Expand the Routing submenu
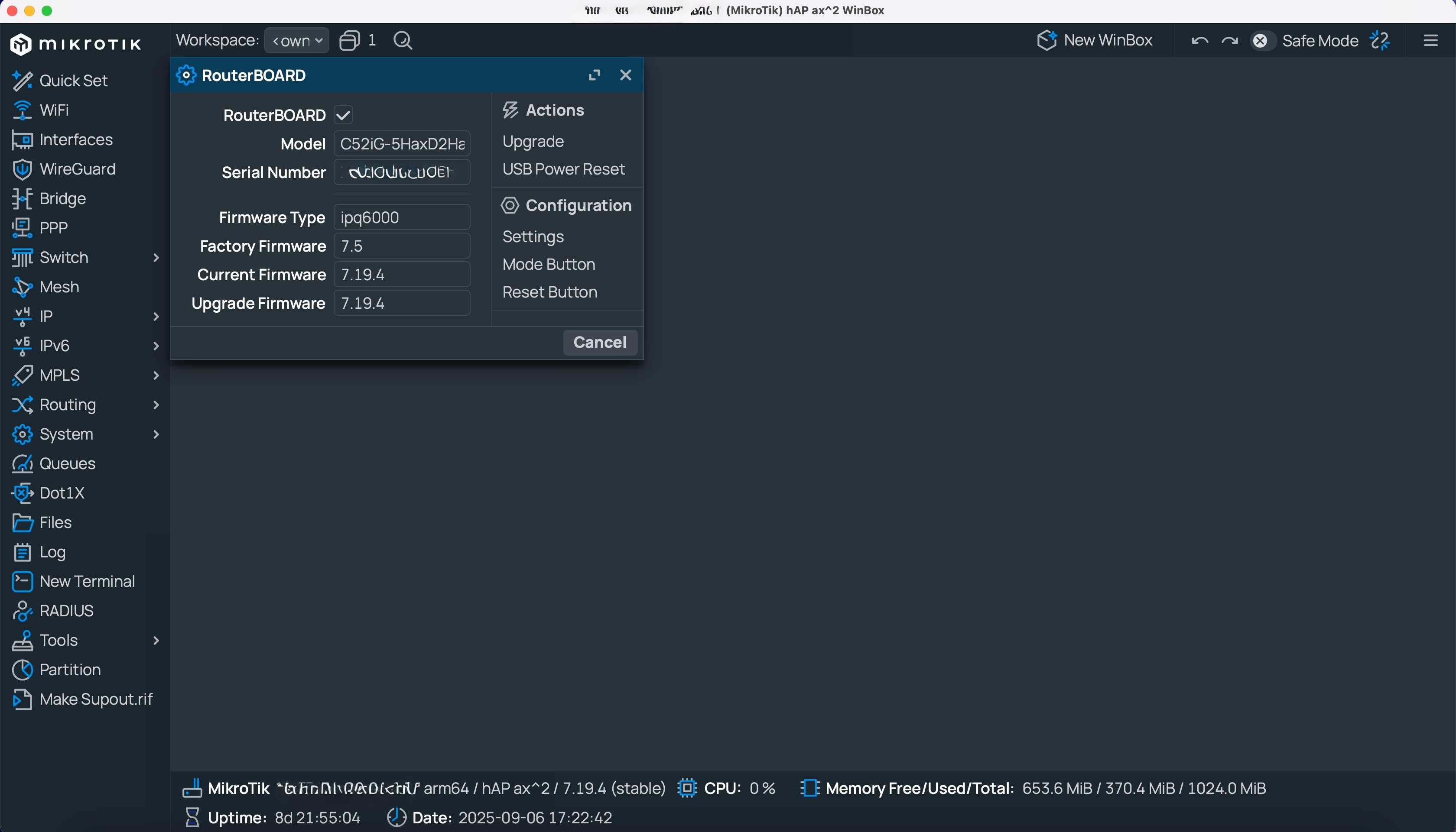The width and height of the screenshot is (1456, 832). [x=156, y=405]
